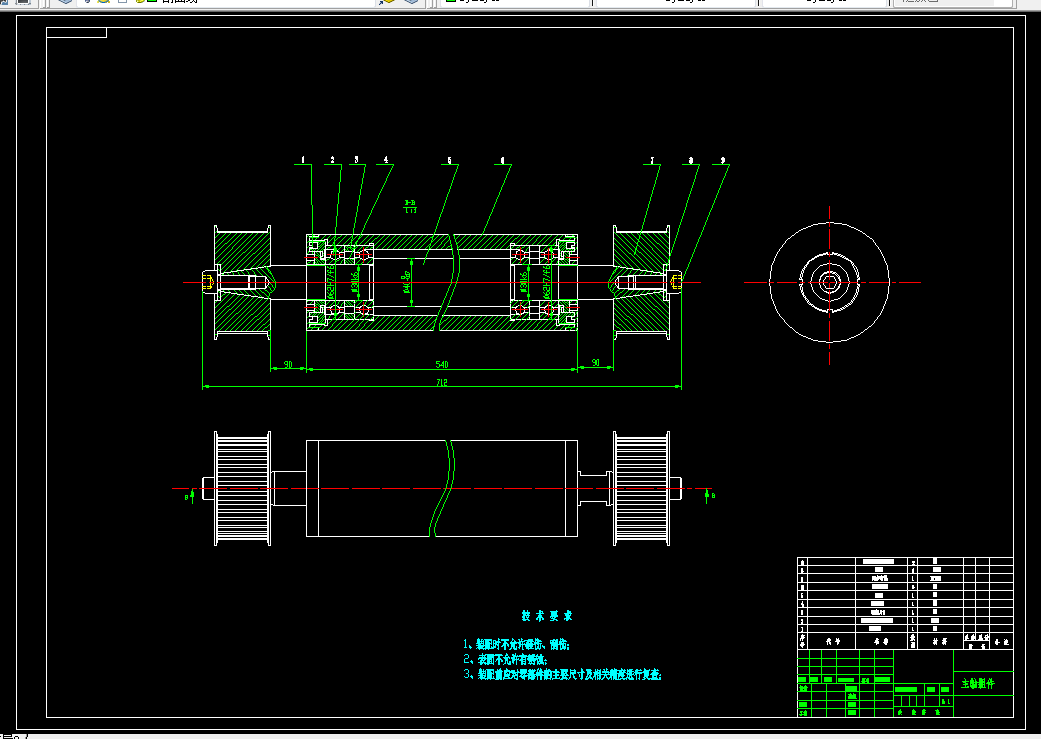This screenshot has height=739, width=1041.
Task: Select the cyan technical requirements heading
Action: [546, 616]
